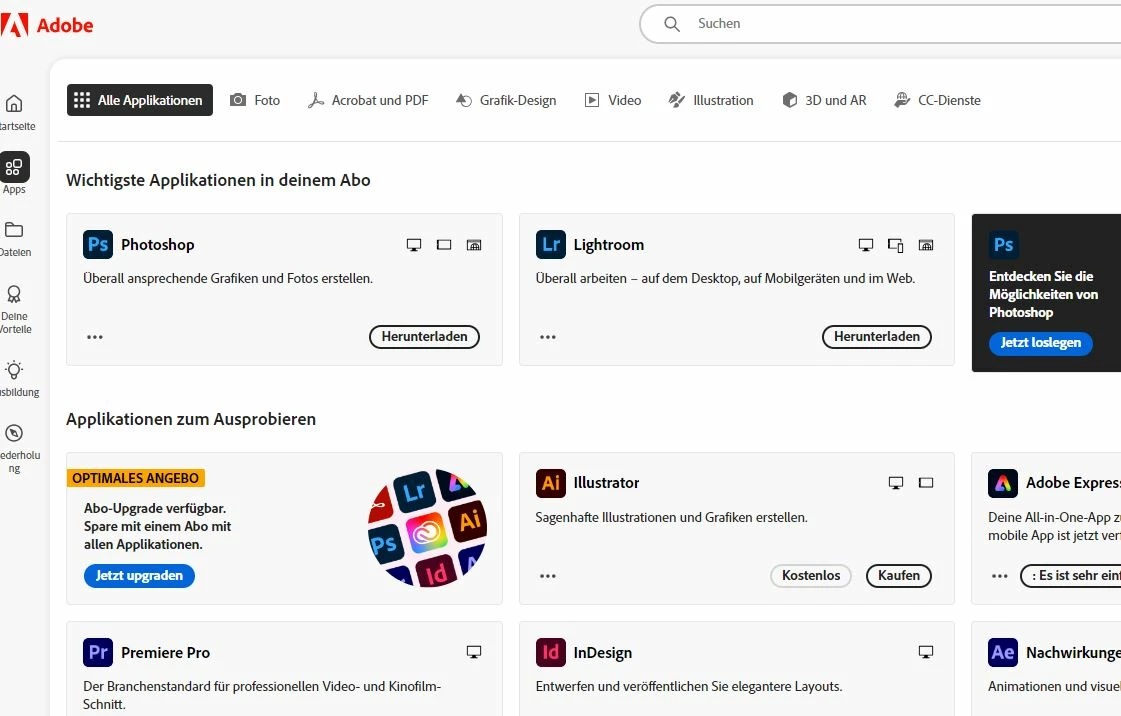Open Photoshop more options menu
The height and width of the screenshot is (716, 1121).
[x=95, y=337]
